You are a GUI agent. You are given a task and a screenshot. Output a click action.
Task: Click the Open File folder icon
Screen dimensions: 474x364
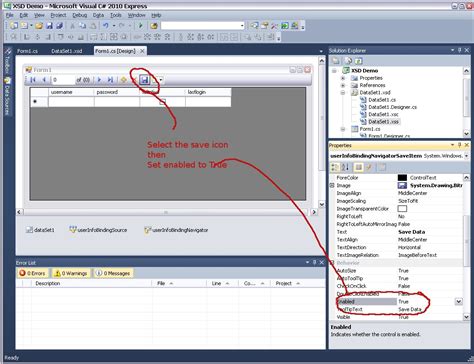point(39,26)
